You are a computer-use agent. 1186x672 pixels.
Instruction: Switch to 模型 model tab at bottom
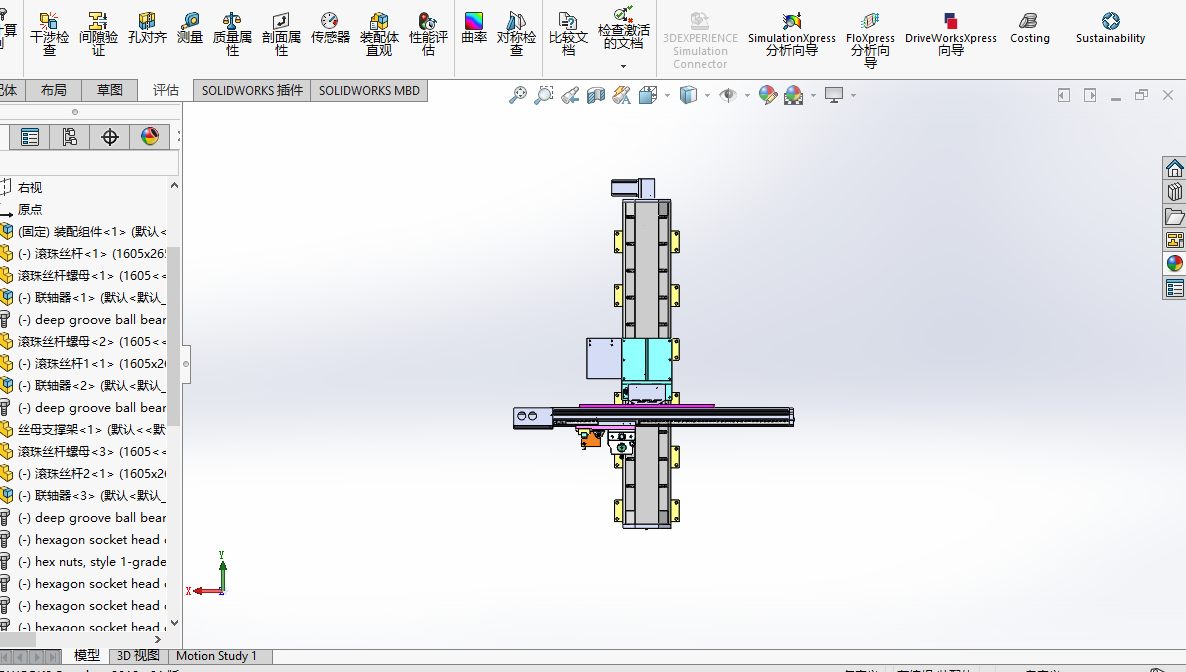(x=86, y=656)
